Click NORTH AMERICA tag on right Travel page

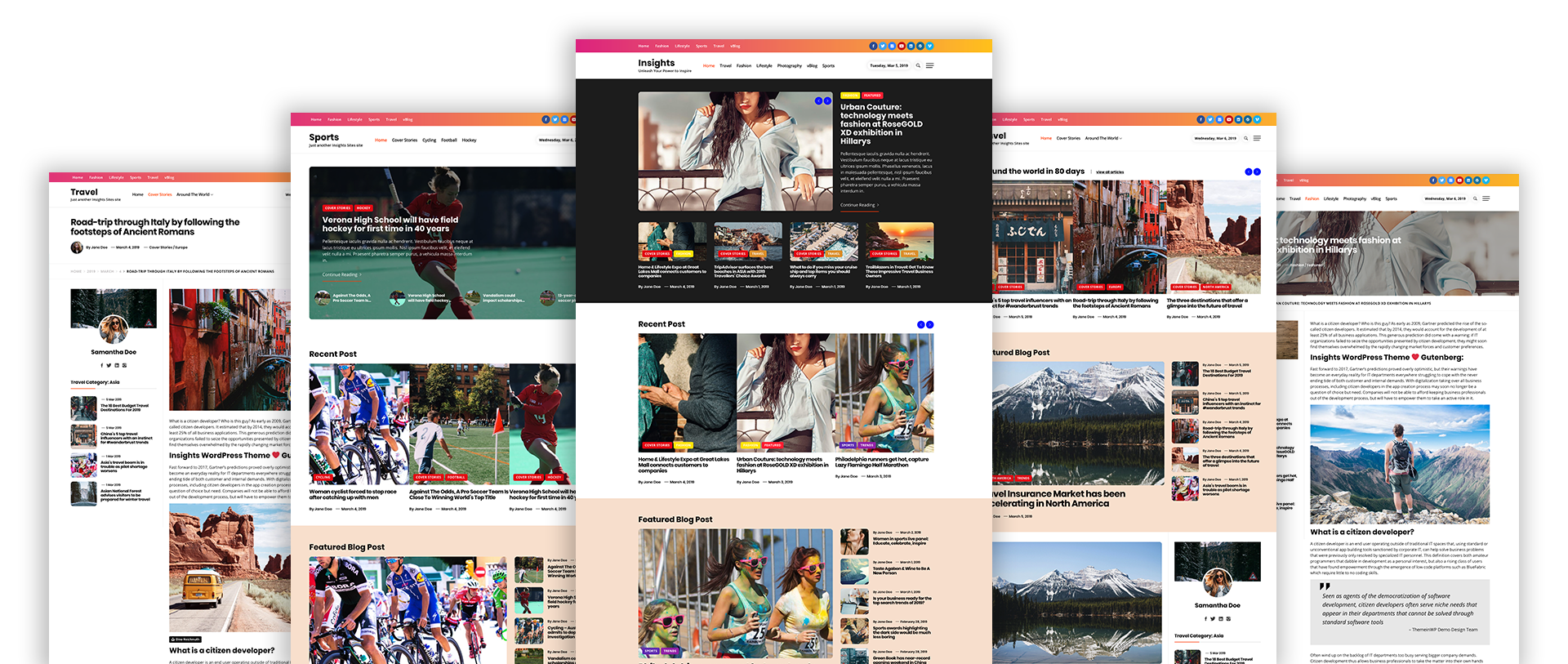coord(1216,287)
